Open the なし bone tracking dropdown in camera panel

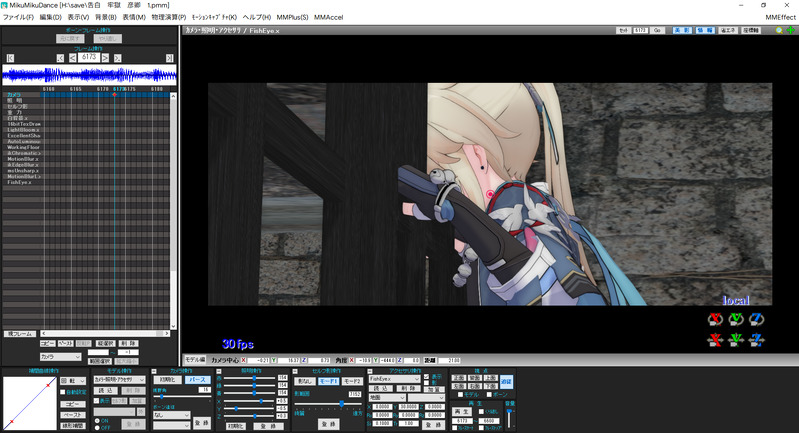[x=172, y=415]
